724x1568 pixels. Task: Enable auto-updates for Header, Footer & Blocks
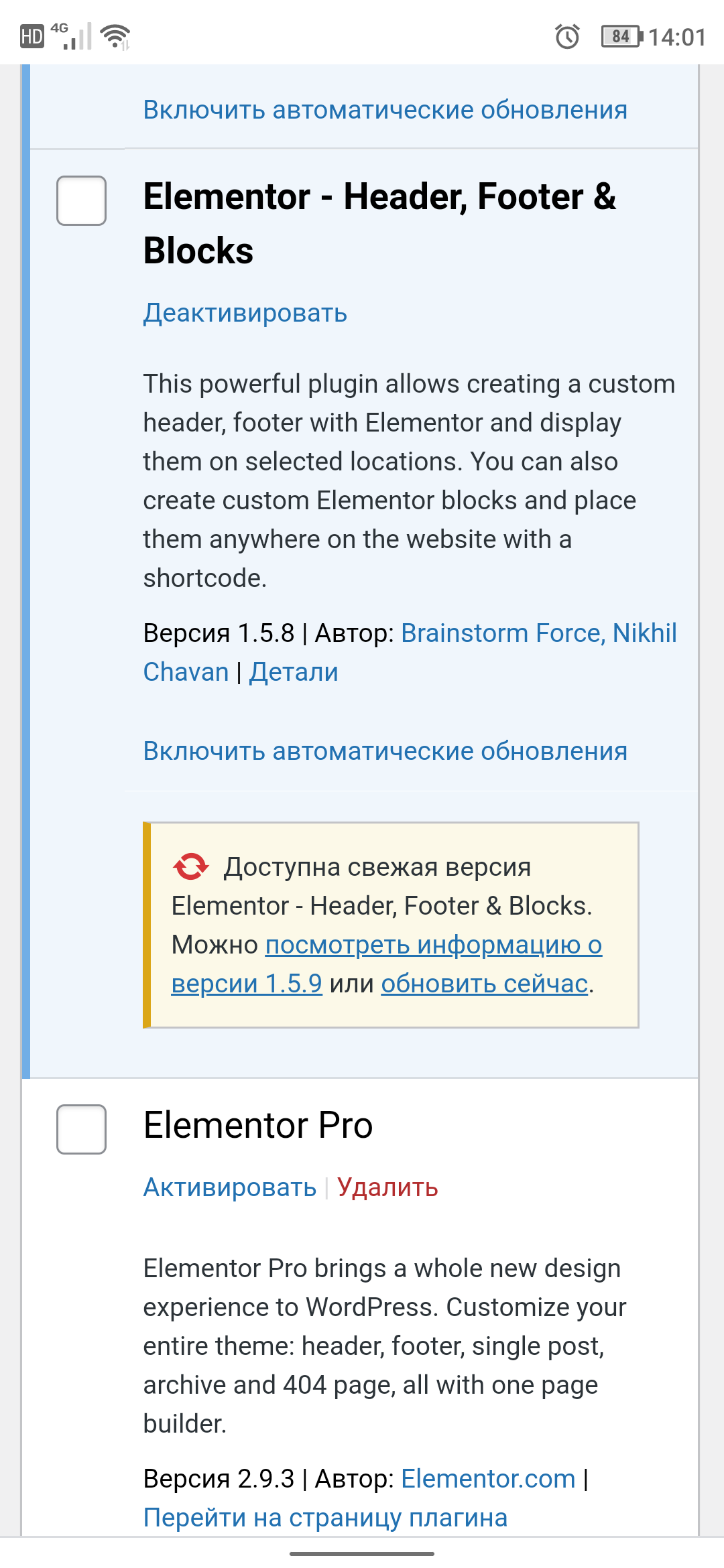click(385, 751)
